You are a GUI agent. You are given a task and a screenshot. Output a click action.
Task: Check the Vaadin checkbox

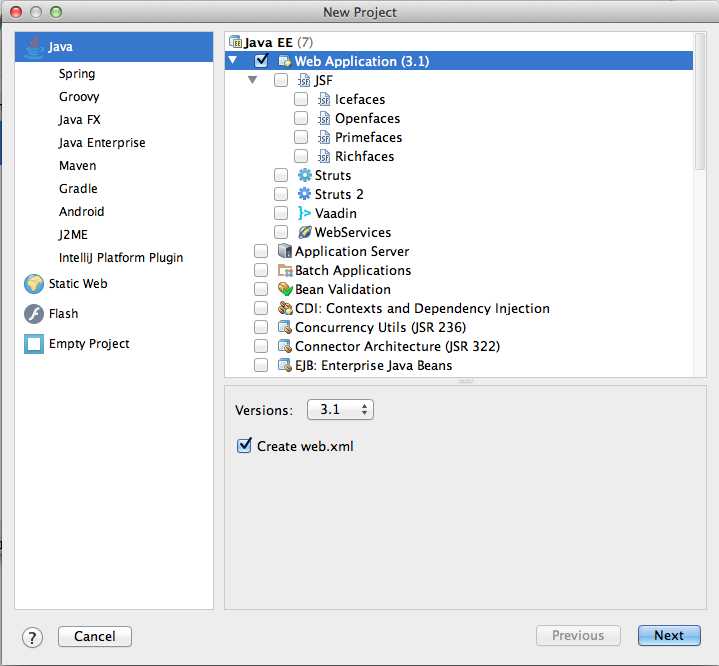coord(281,213)
